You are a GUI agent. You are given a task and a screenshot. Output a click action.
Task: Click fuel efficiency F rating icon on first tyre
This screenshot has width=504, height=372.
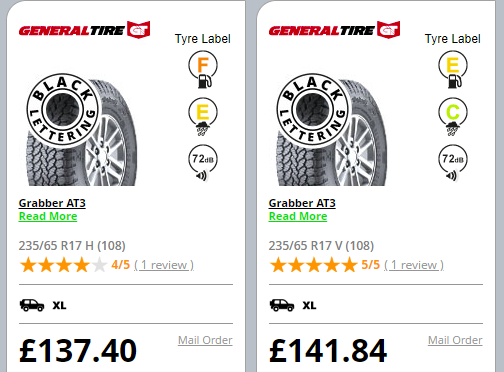point(203,69)
